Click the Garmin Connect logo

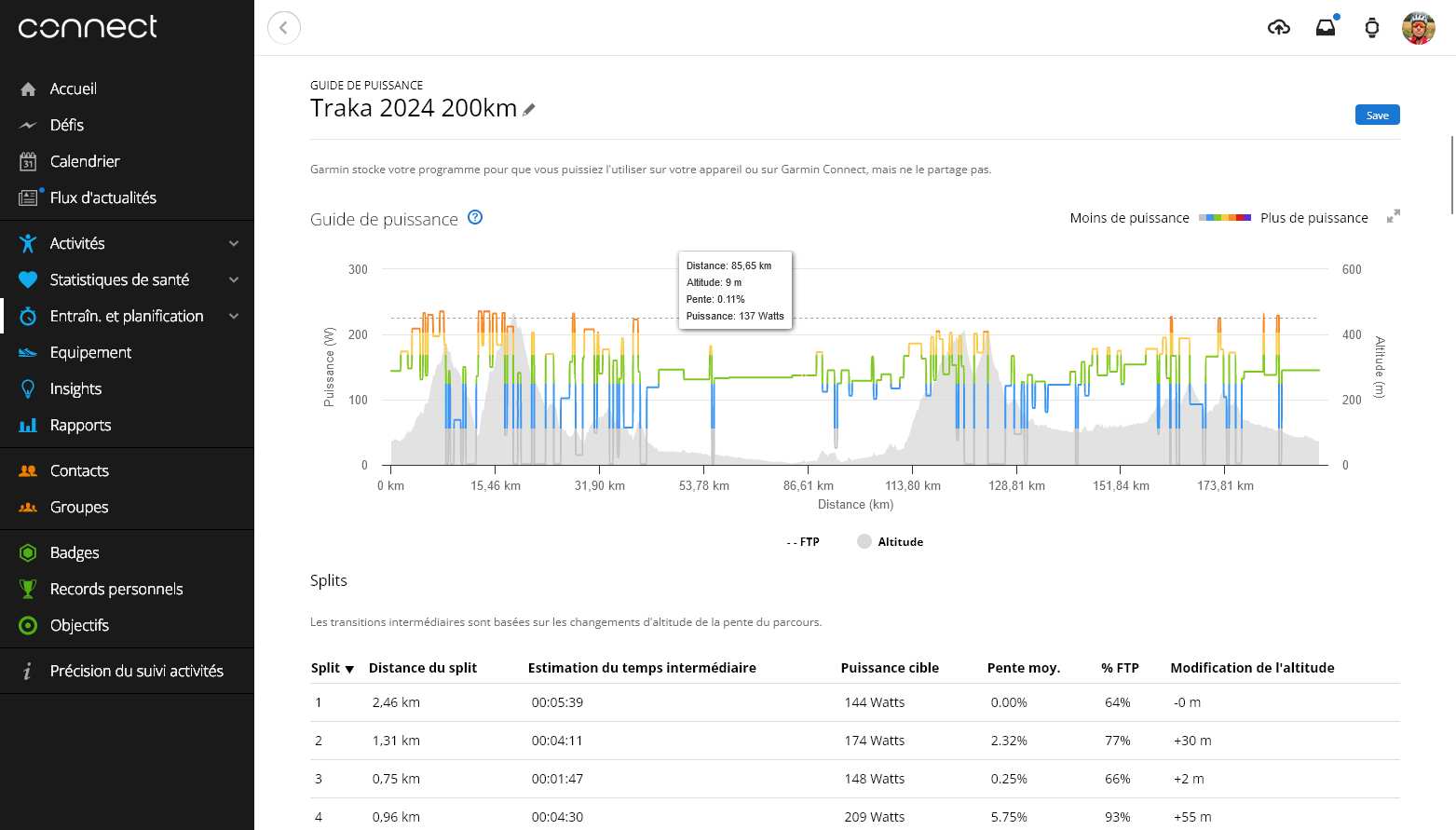[x=88, y=27]
